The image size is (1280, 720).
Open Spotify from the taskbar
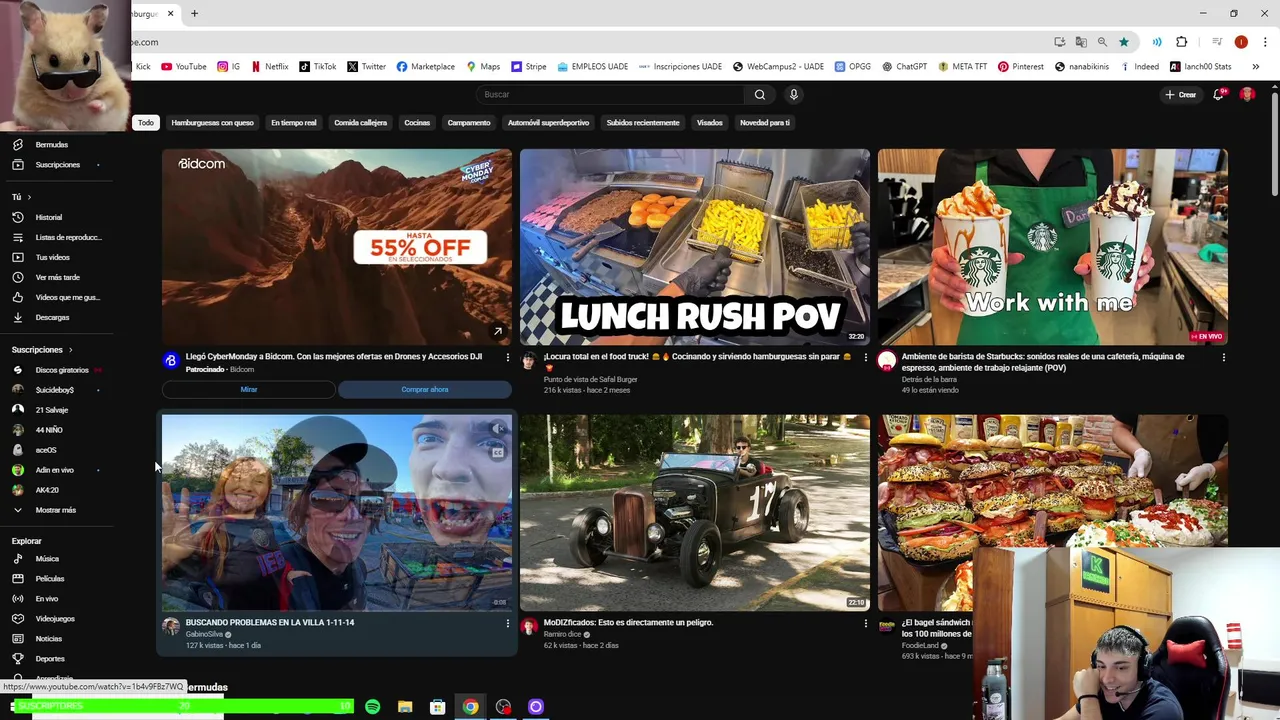tap(372, 707)
